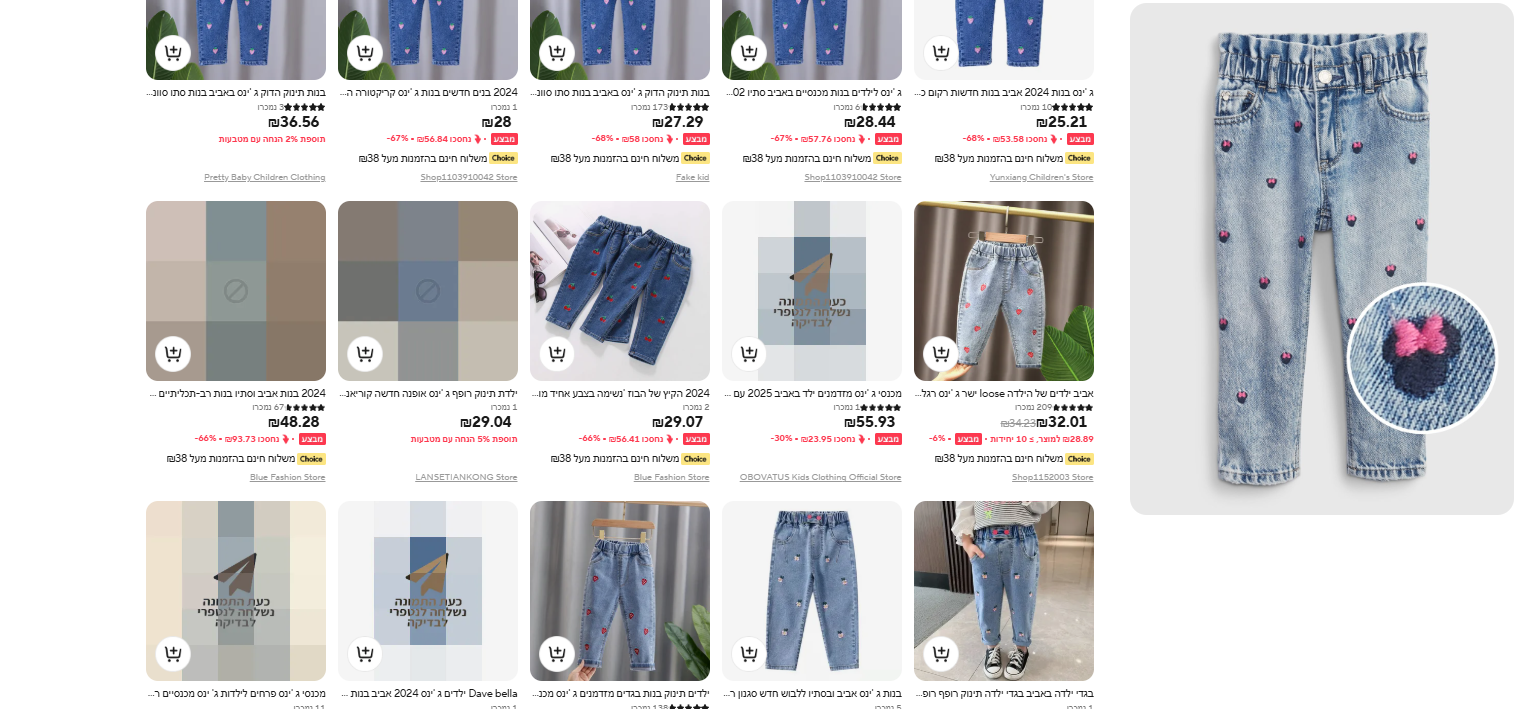Click cart icon on ₪48.28 product
The height and width of the screenshot is (709, 1534).
(173, 354)
